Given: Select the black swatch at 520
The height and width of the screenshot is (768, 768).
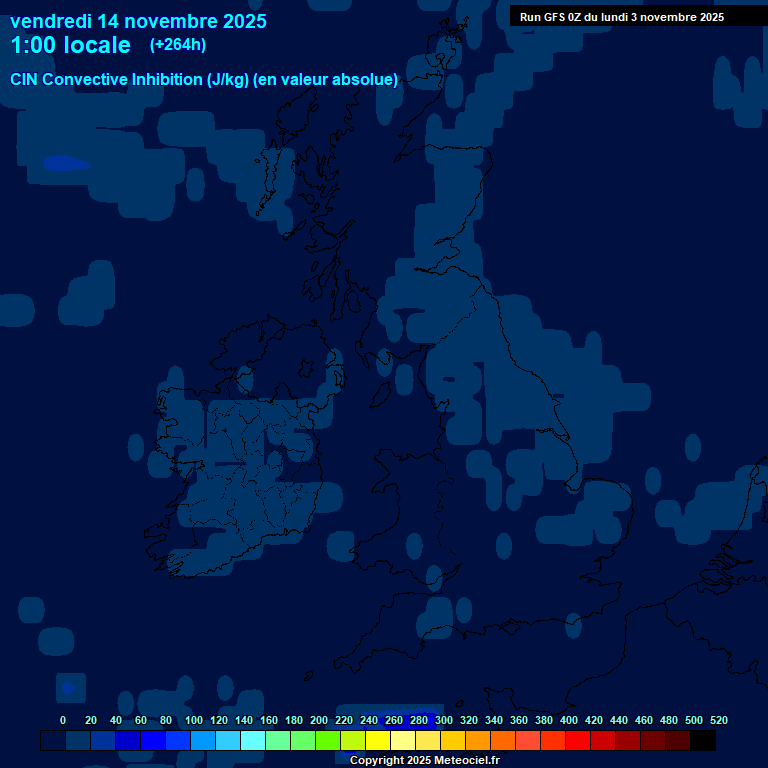Looking at the screenshot, I should [703, 741].
